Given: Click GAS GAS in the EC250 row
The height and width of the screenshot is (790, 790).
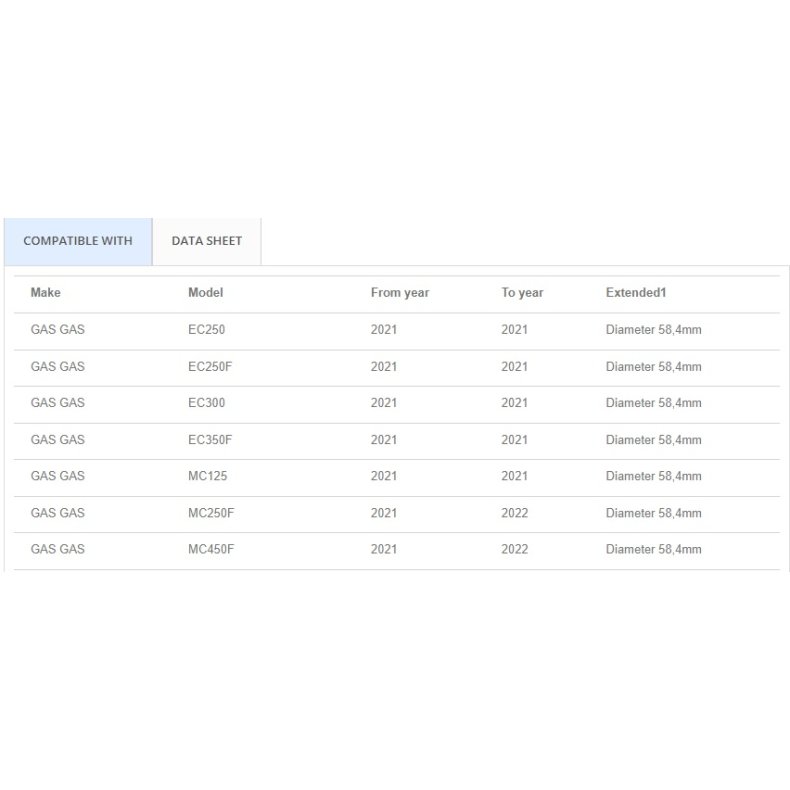Looking at the screenshot, I should tap(58, 330).
